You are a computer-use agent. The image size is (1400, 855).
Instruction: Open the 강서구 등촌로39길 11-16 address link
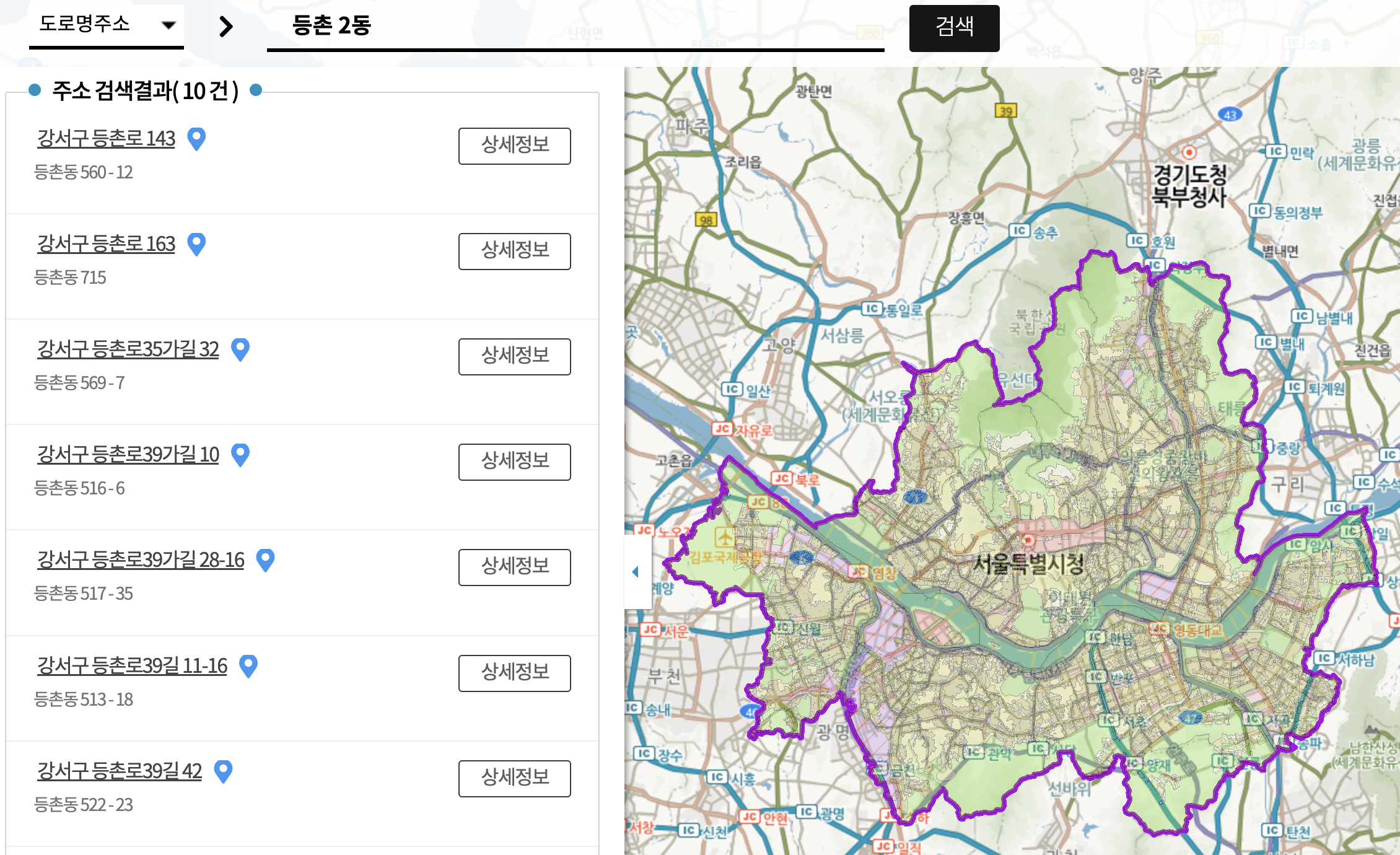point(132,666)
